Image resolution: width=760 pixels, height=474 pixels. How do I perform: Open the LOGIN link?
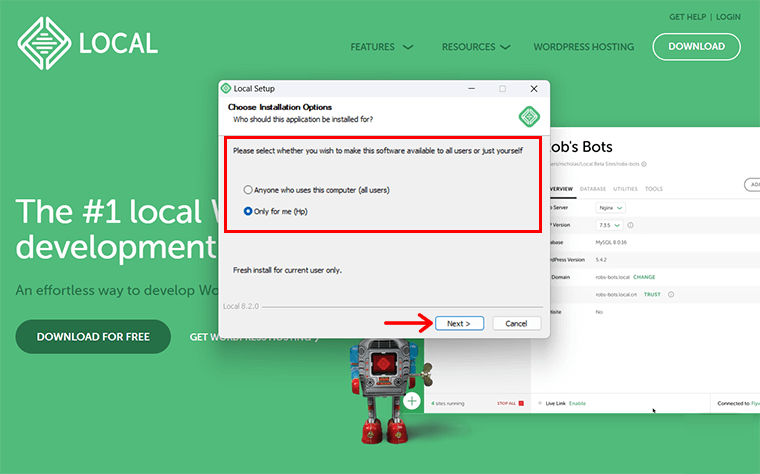728,17
